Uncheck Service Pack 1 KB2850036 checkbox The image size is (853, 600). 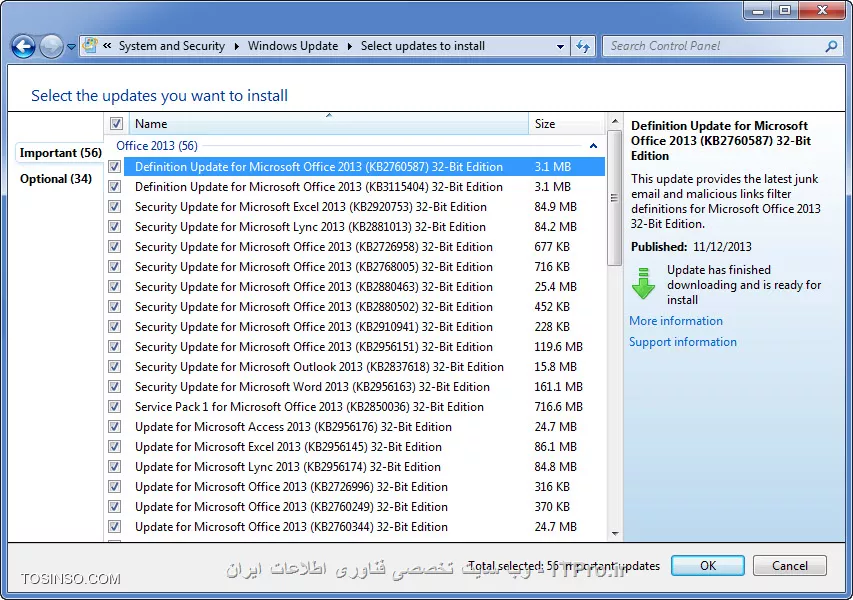click(x=114, y=406)
